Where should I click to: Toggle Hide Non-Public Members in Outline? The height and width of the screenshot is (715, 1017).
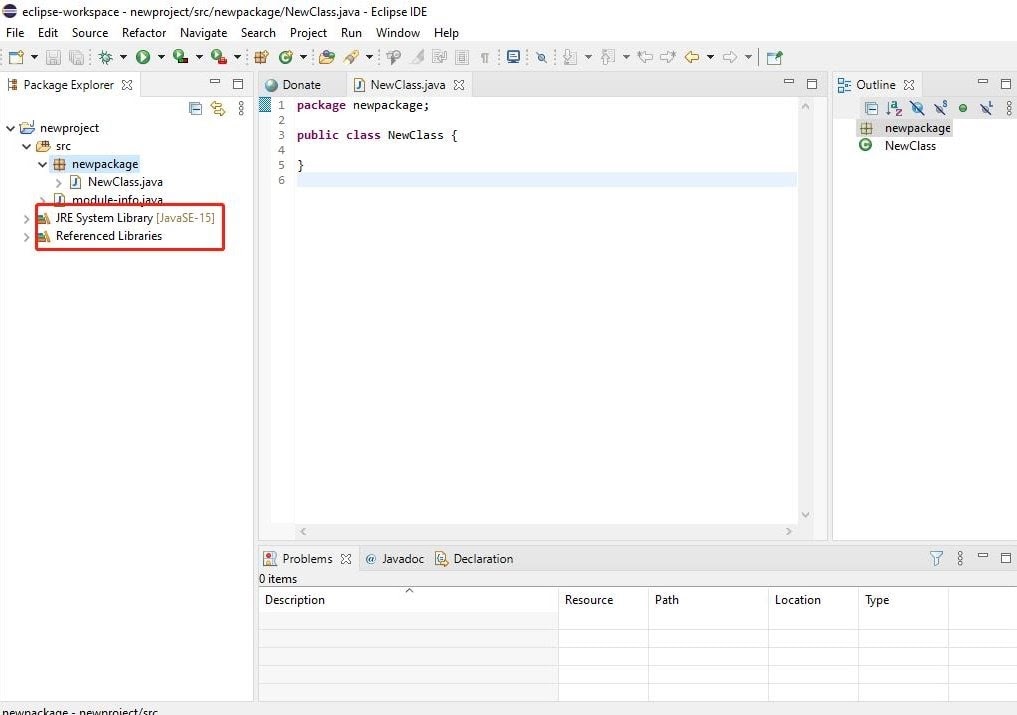963,108
